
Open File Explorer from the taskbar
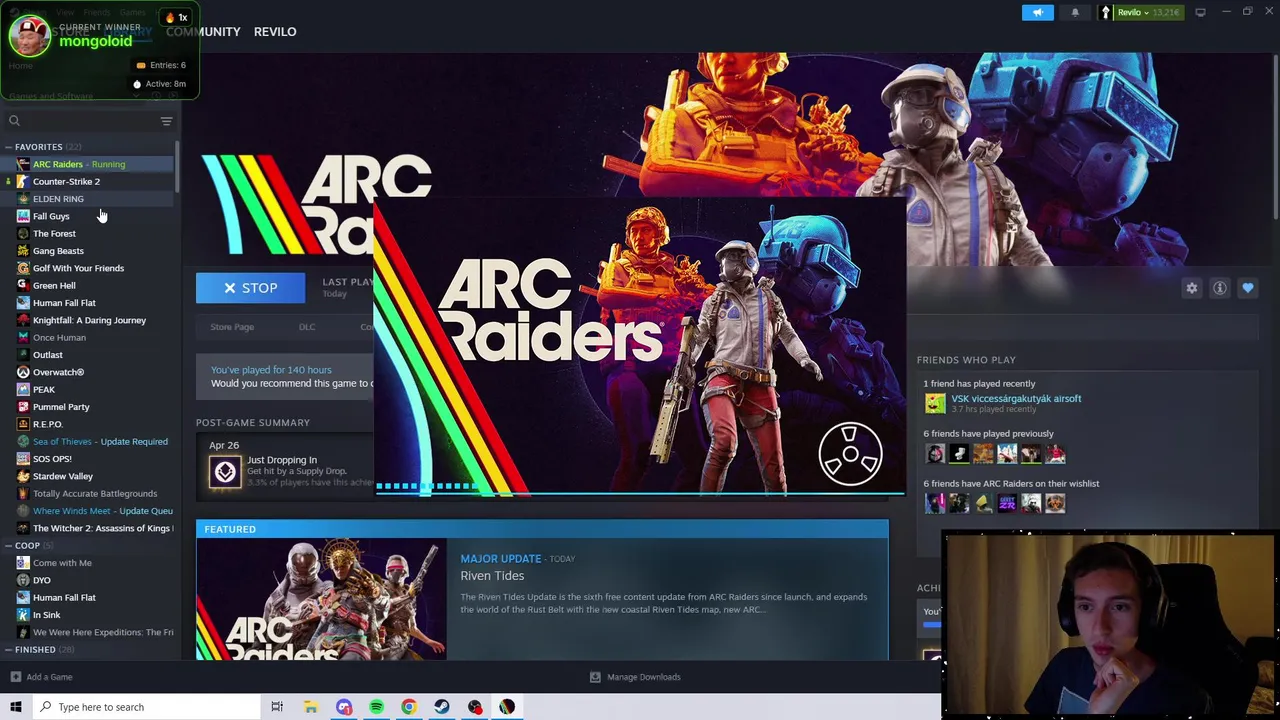311,707
